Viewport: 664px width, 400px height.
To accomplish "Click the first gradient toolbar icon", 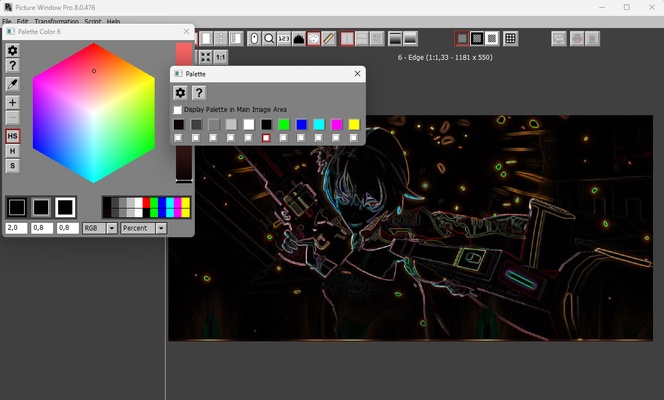I will [395, 39].
